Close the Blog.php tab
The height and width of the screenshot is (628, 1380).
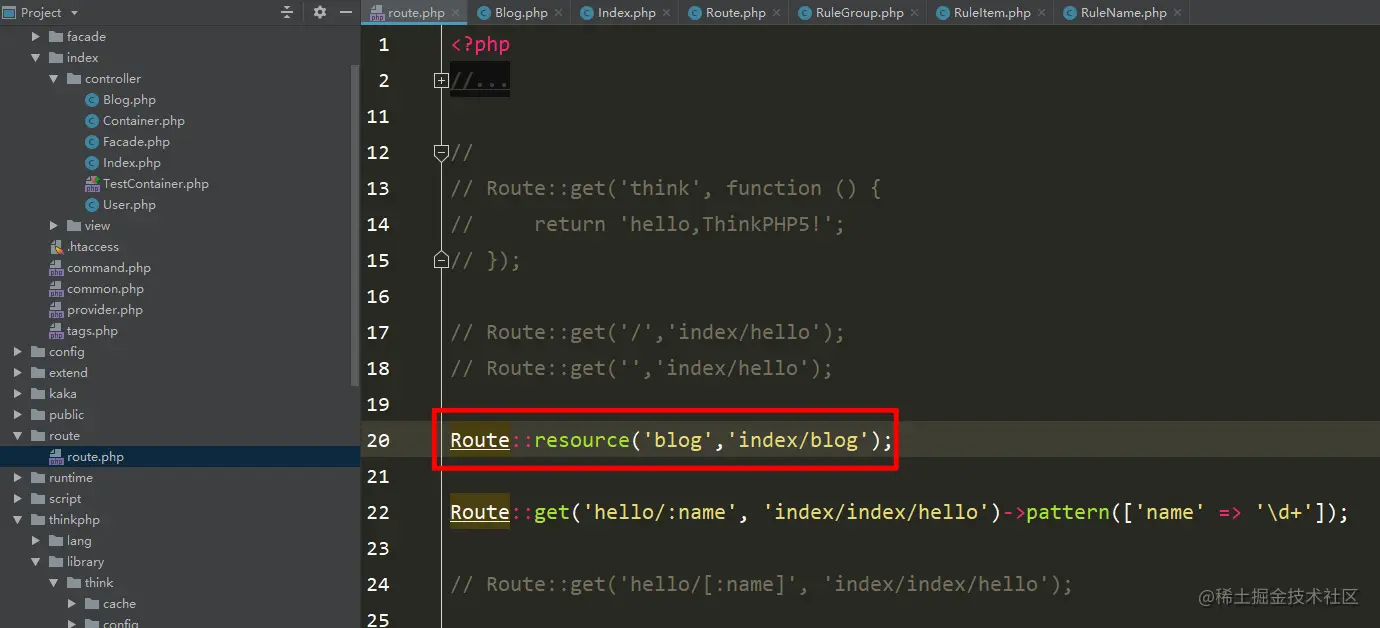coord(558,13)
